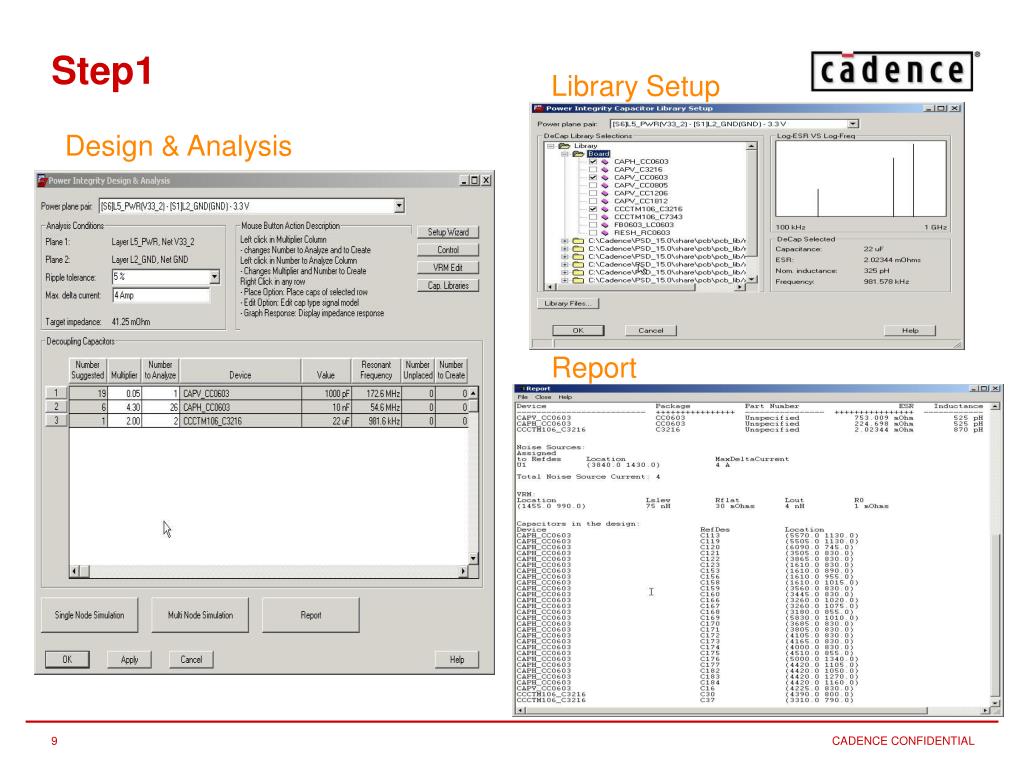Open Power plane pair dropdown in Library Setup
Image resolution: width=1024 pixels, height=768 pixels.
click(x=853, y=123)
